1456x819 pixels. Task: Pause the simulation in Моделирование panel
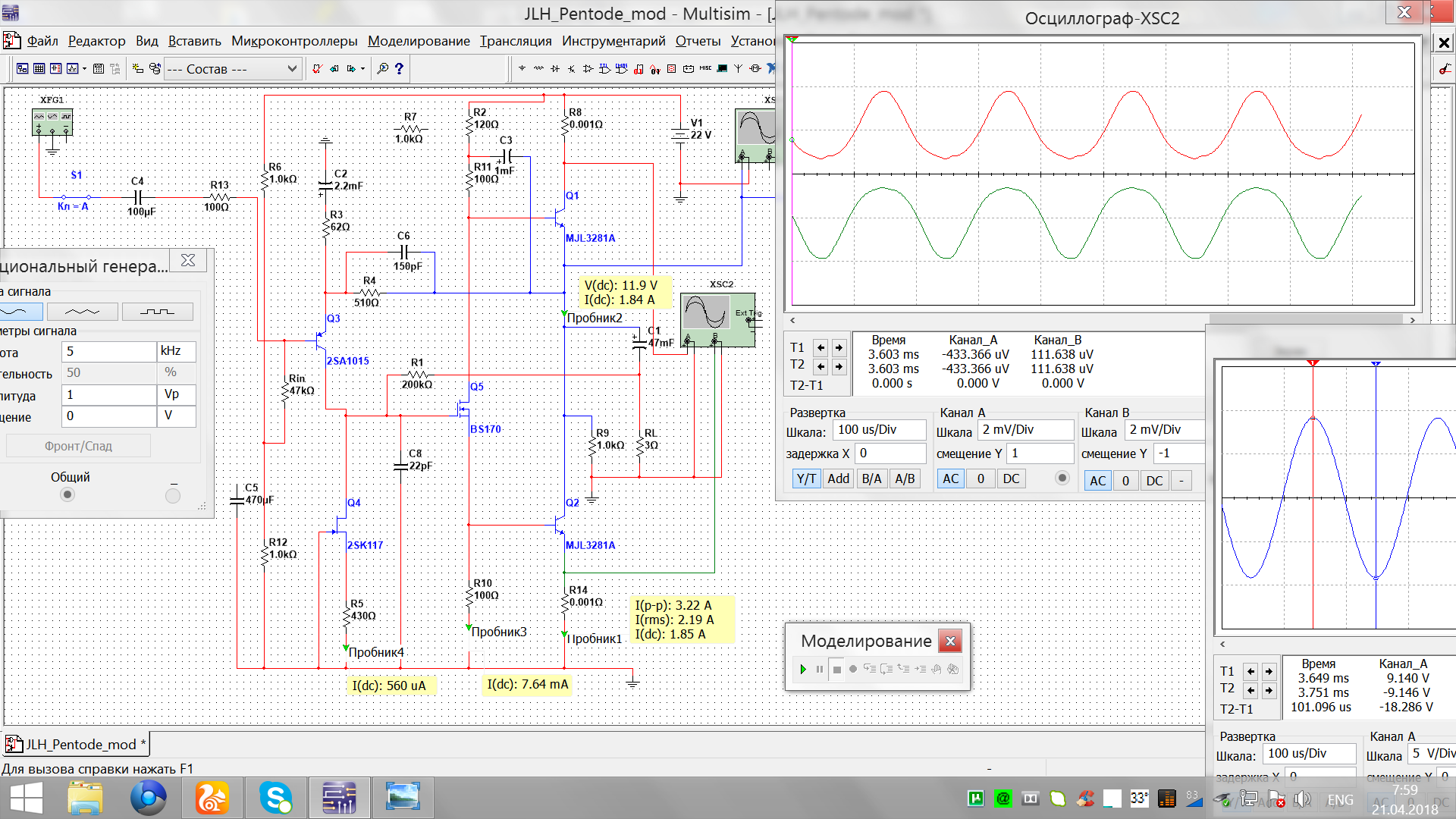tap(819, 669)
